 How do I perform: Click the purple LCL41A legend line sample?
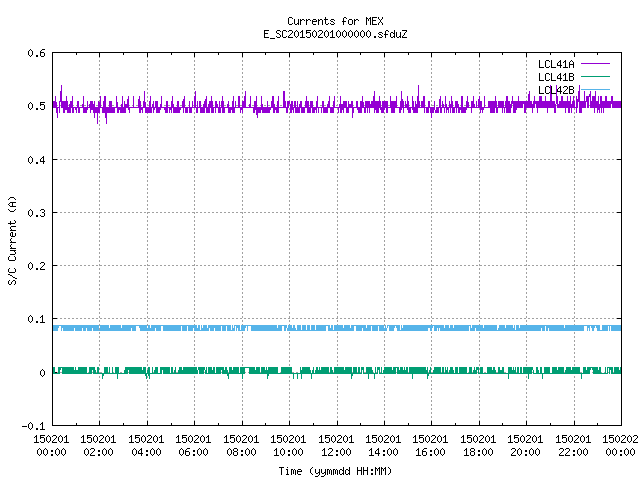[x=595, y=64]
